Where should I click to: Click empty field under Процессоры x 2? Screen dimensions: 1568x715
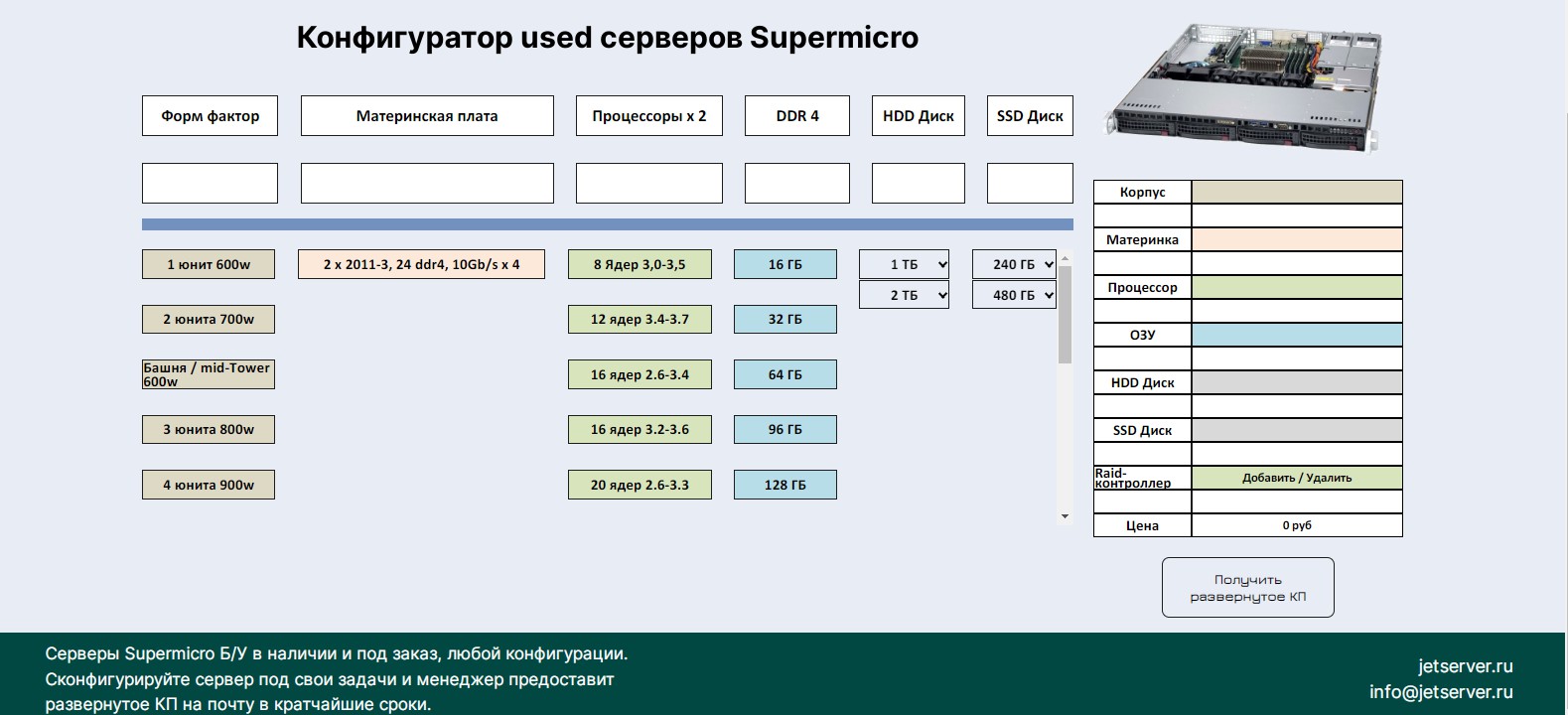click(649, 184)
